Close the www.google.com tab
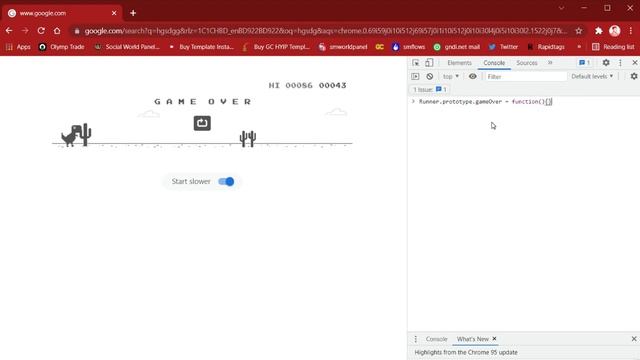 coord(114,13)
